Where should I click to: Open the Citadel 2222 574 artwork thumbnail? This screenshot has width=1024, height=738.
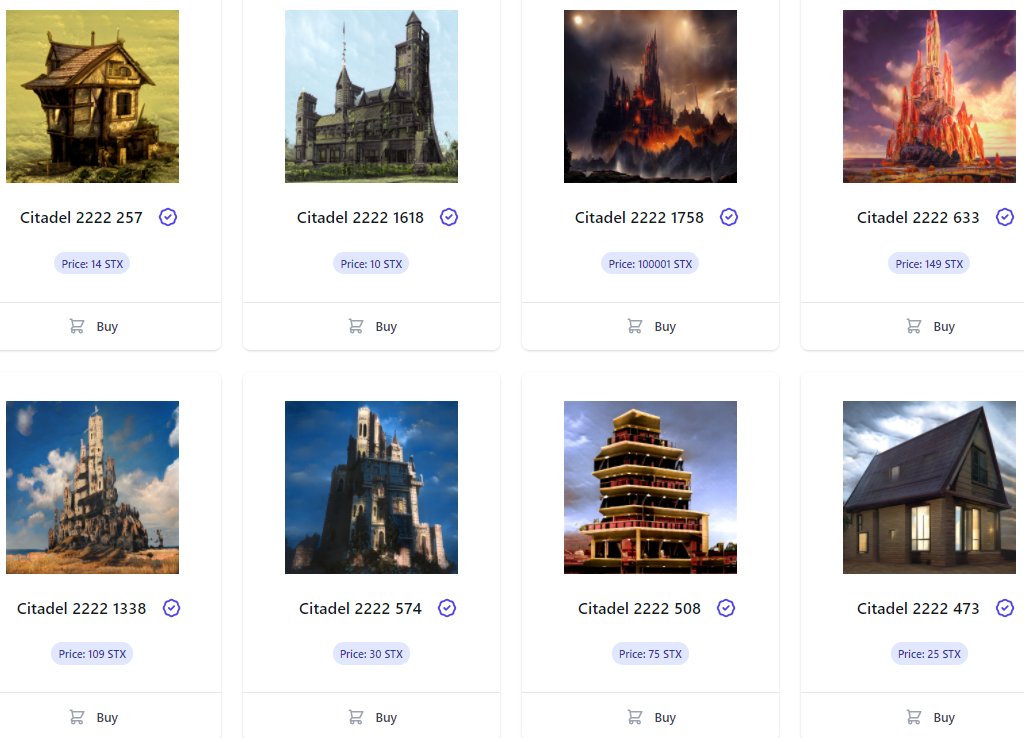tap(371, 487)
